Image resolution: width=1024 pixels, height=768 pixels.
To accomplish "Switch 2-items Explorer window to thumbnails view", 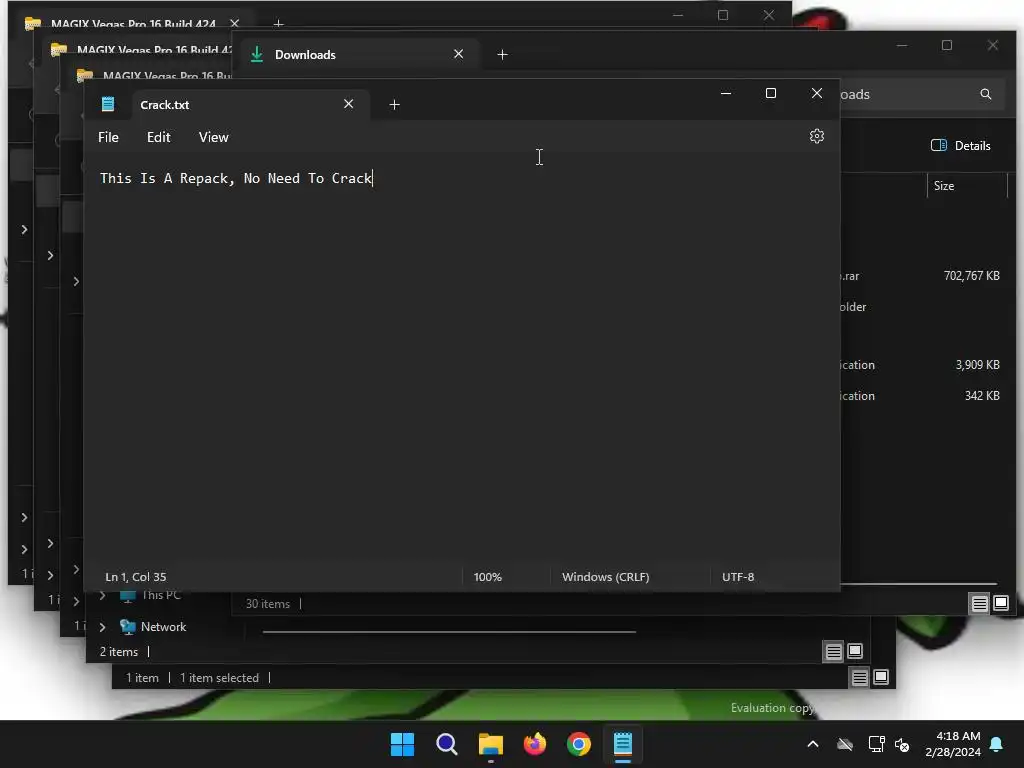I will 855,651.
